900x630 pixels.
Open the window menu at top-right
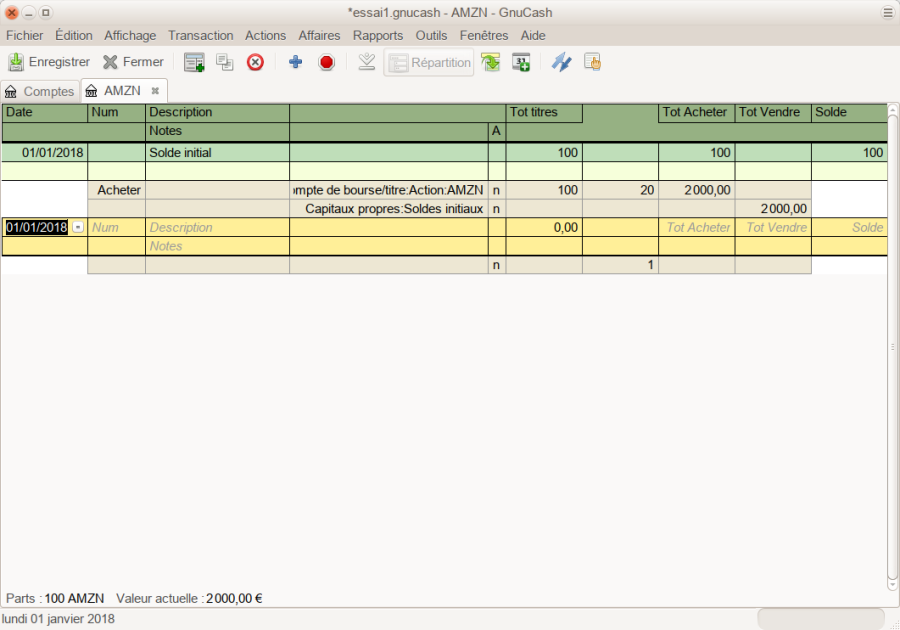pos(887,13)
